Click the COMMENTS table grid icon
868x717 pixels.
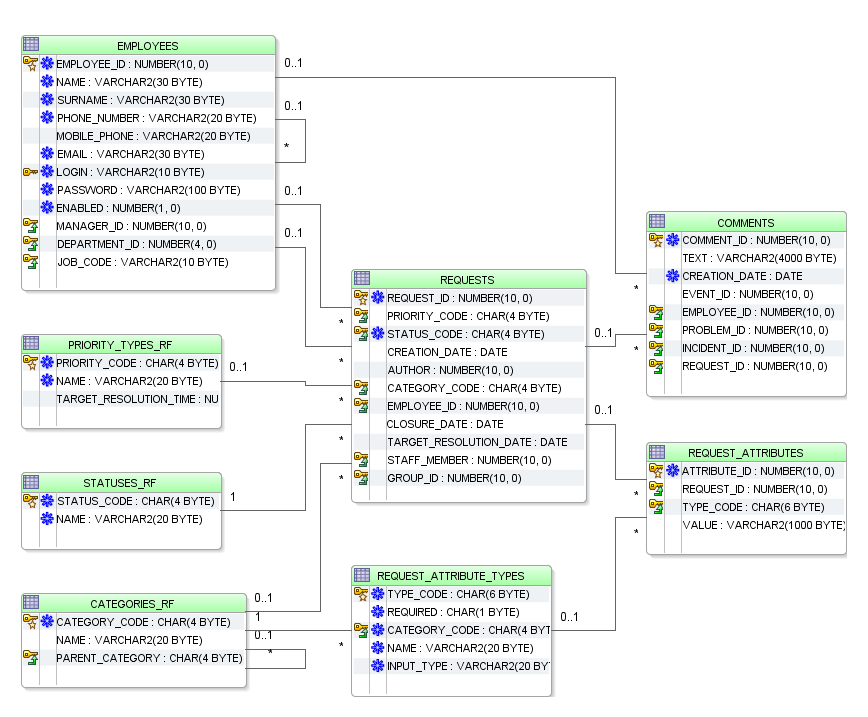(x=657, y=221)
